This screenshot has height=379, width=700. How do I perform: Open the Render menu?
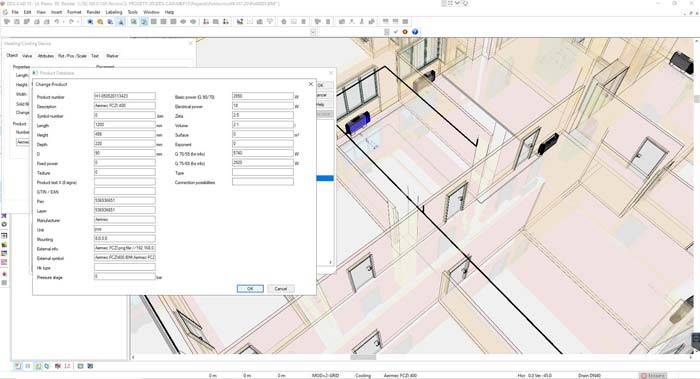93,12
